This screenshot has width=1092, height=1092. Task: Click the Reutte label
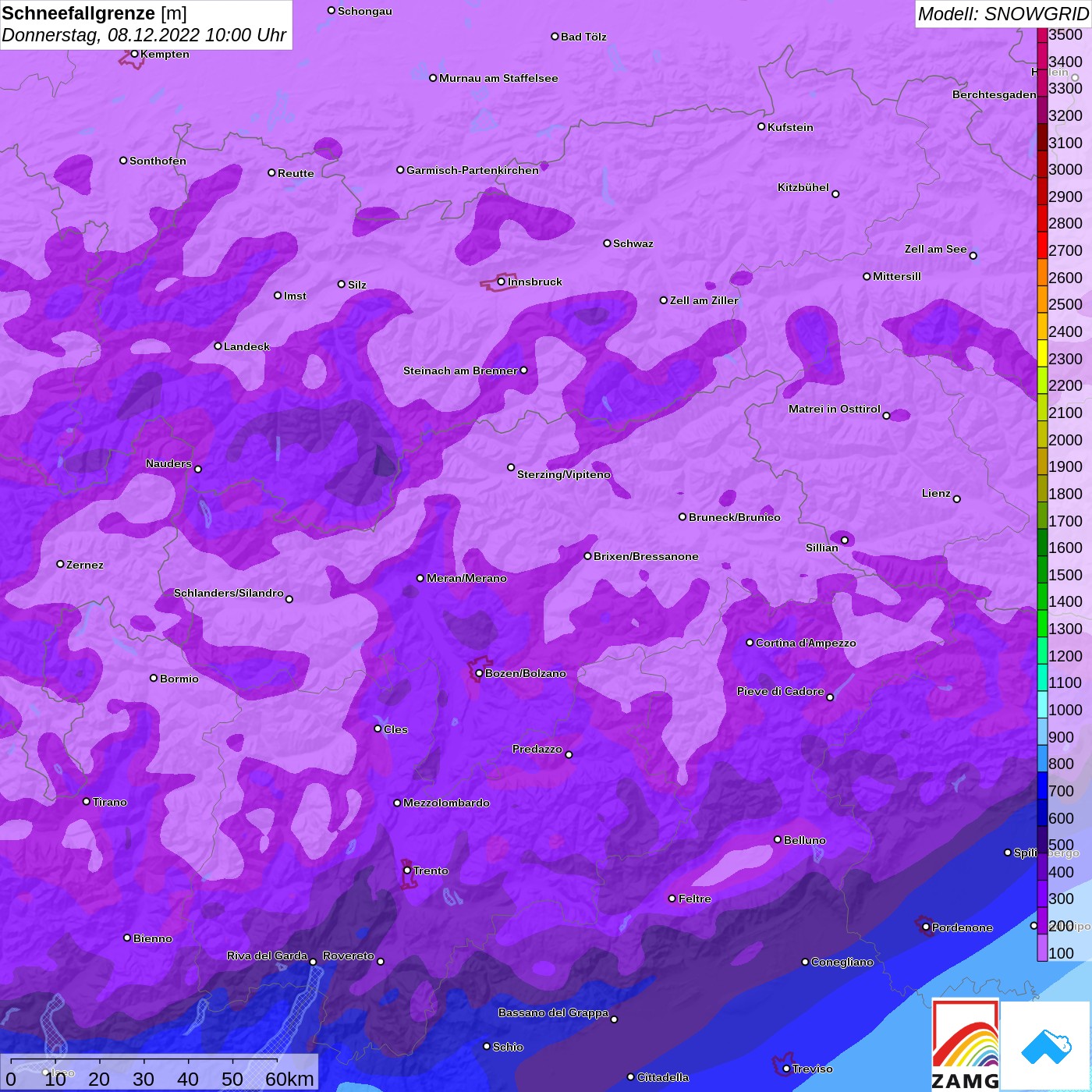[x=296, y=173]
